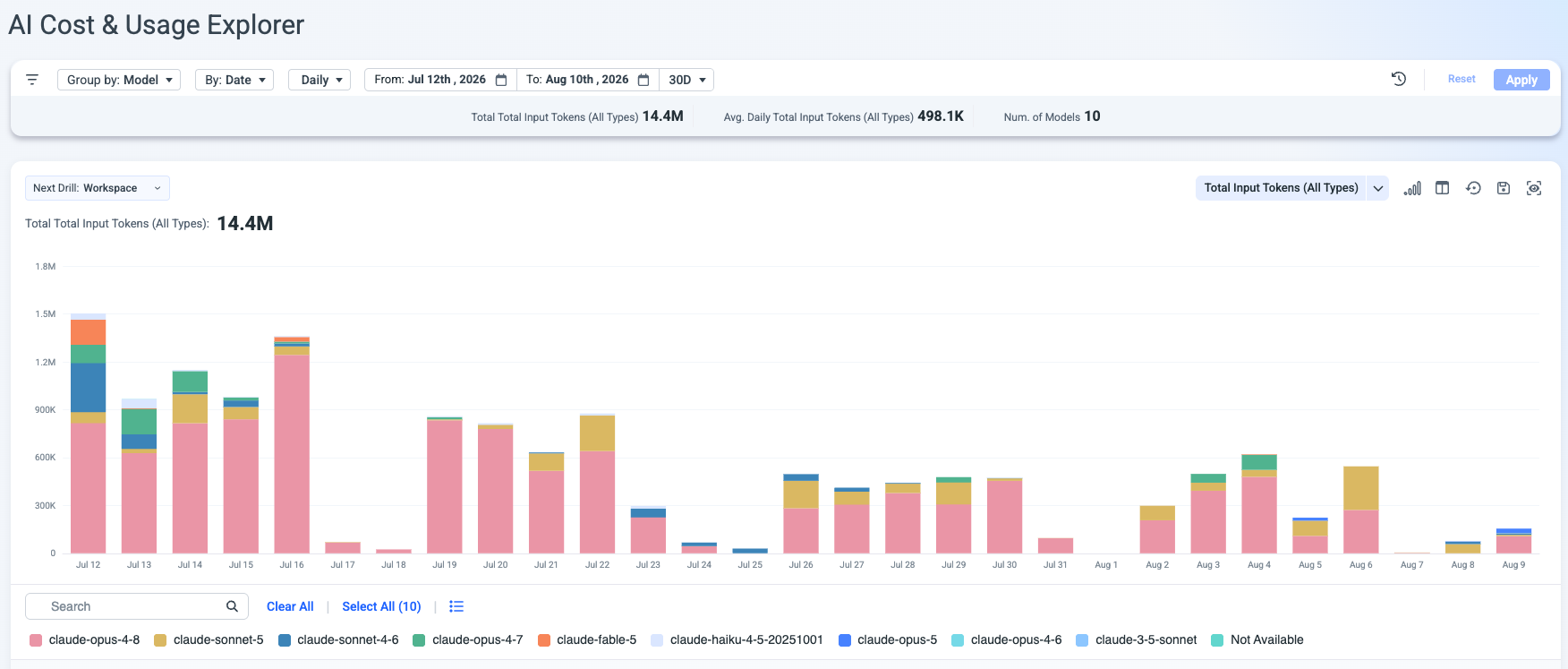Save the chart view with disk icon

pyautogui.click(x=1504, y=188)
